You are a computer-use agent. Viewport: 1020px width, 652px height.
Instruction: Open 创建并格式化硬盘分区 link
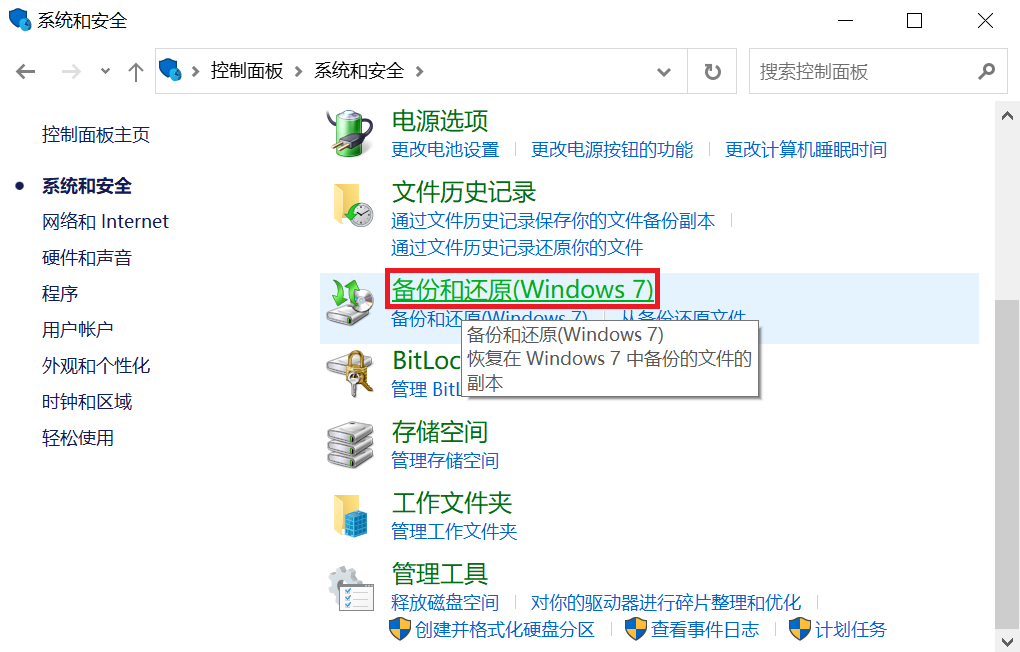click(x=505, y=629)
